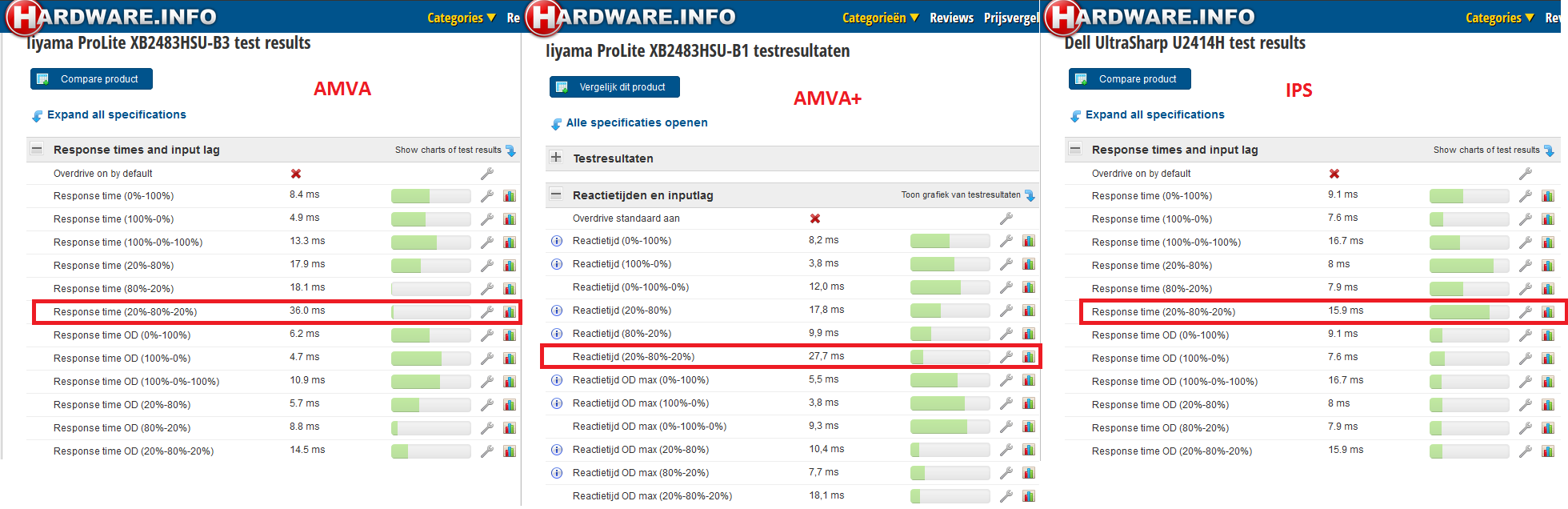Click red X in Dell Overdrive on by default row
1568x509 pixels.
coord(1334,174)
